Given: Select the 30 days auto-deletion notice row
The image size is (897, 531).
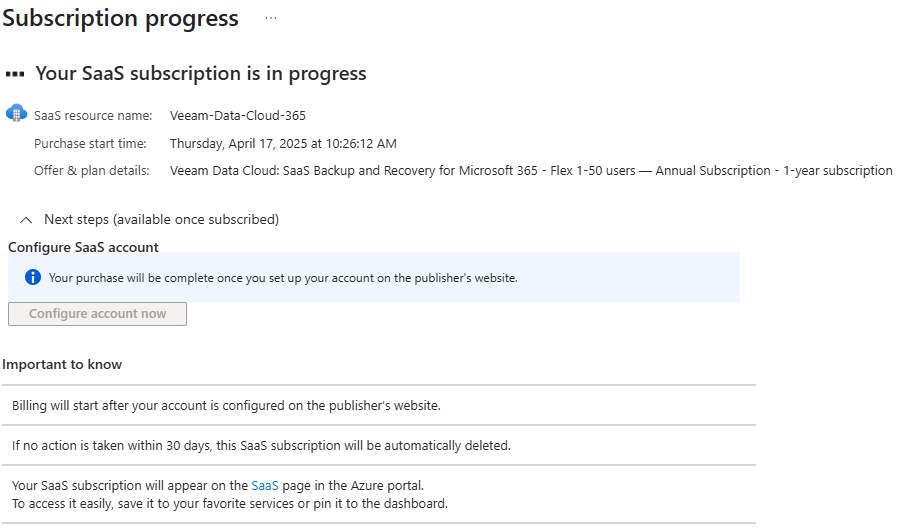Looking at the screenshot, I should tap(261, 445).
